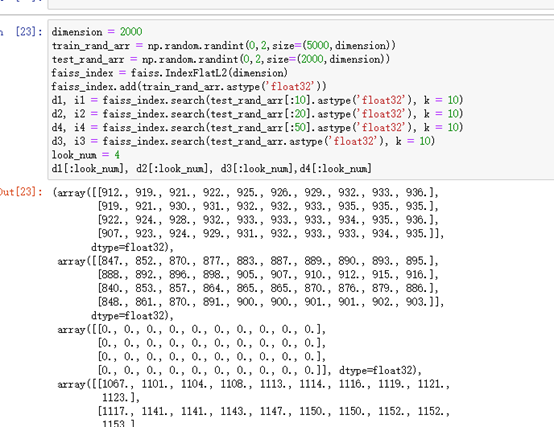The image size is (554, 427).
Task: Click 'dtype=float32),' after the zeros array
Action: click(x=380, y=370)
